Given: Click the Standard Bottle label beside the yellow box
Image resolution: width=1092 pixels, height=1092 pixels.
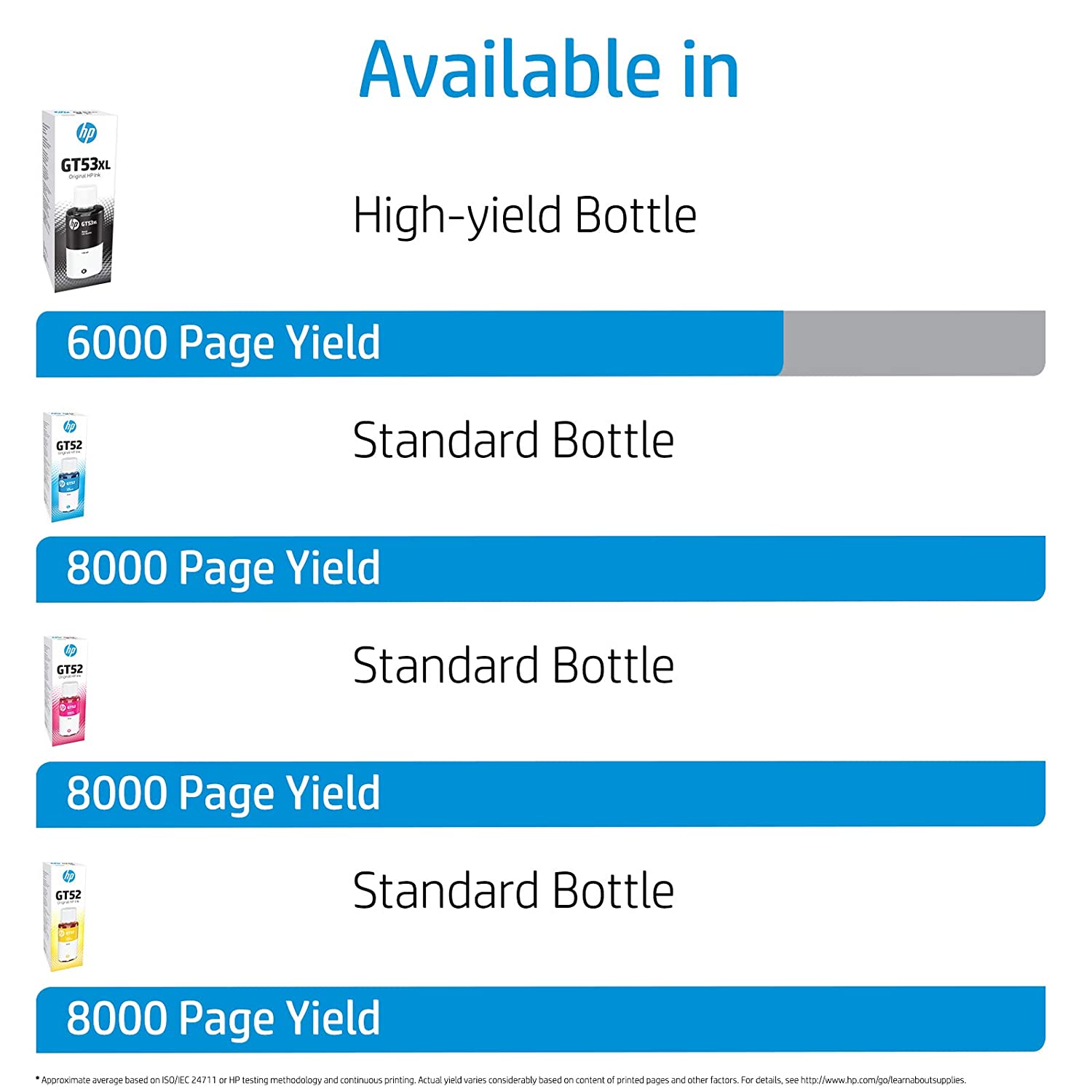Looking at the screenshot, I should [x=513, y=891].
